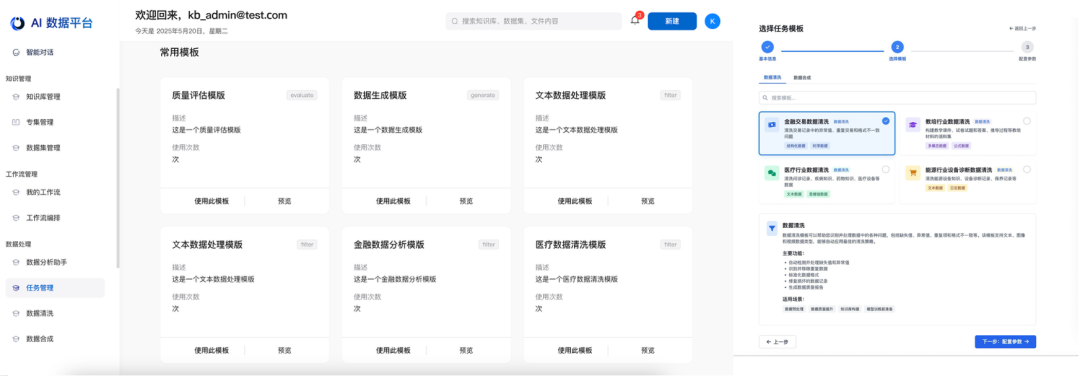1080x376 pixels.
Task: Go to step 1 基本信息 in the stepper
Action: coord(767,48)
